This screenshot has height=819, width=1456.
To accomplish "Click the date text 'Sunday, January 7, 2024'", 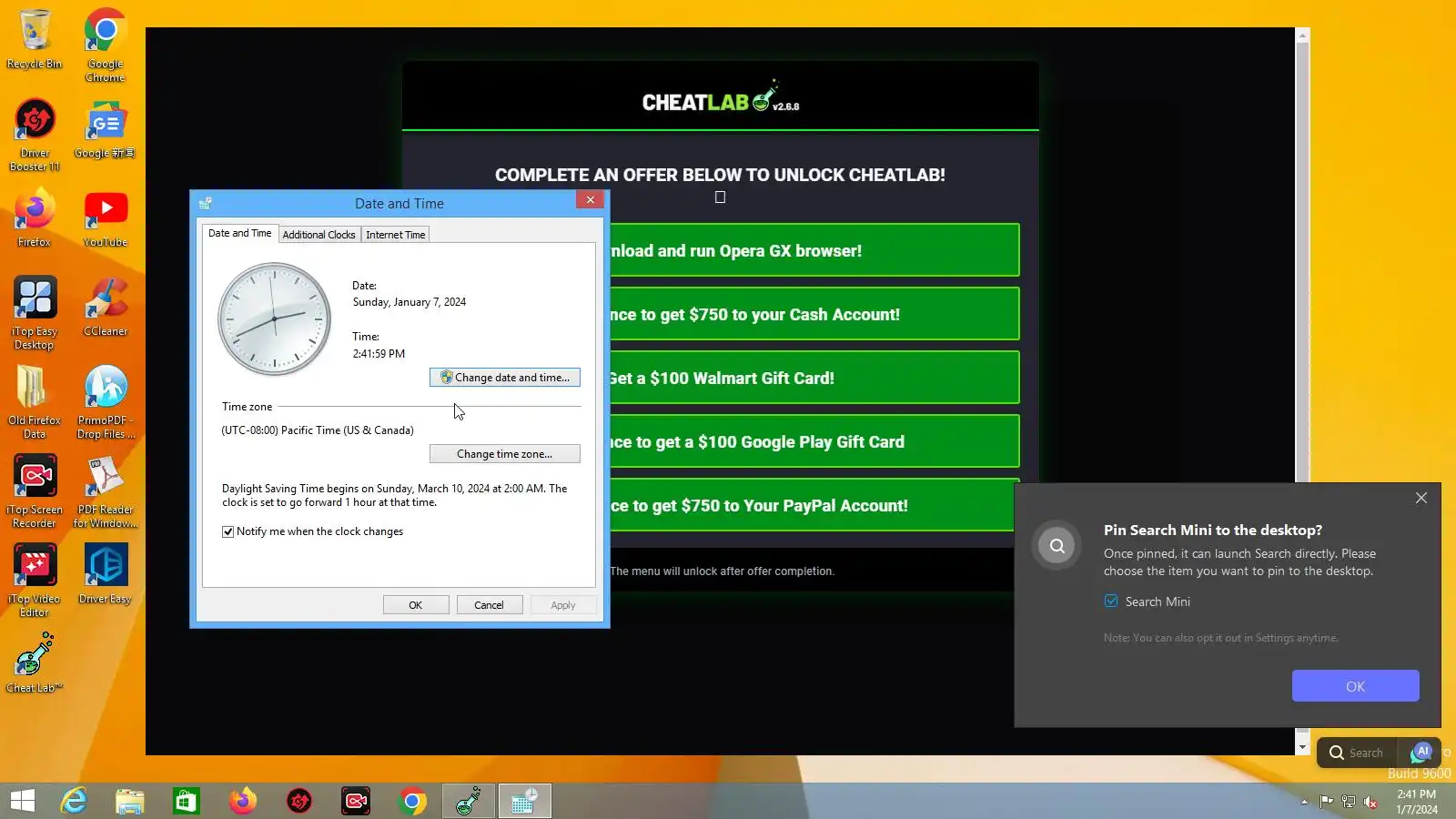I will [x=409, y=302].
